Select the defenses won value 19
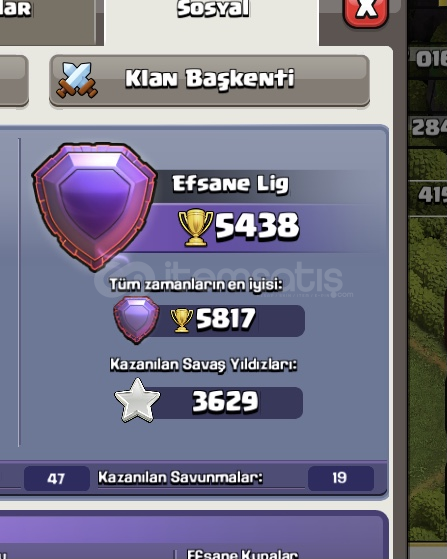The height and width of the screenshot is (559, 447). [x=340, y=478]
